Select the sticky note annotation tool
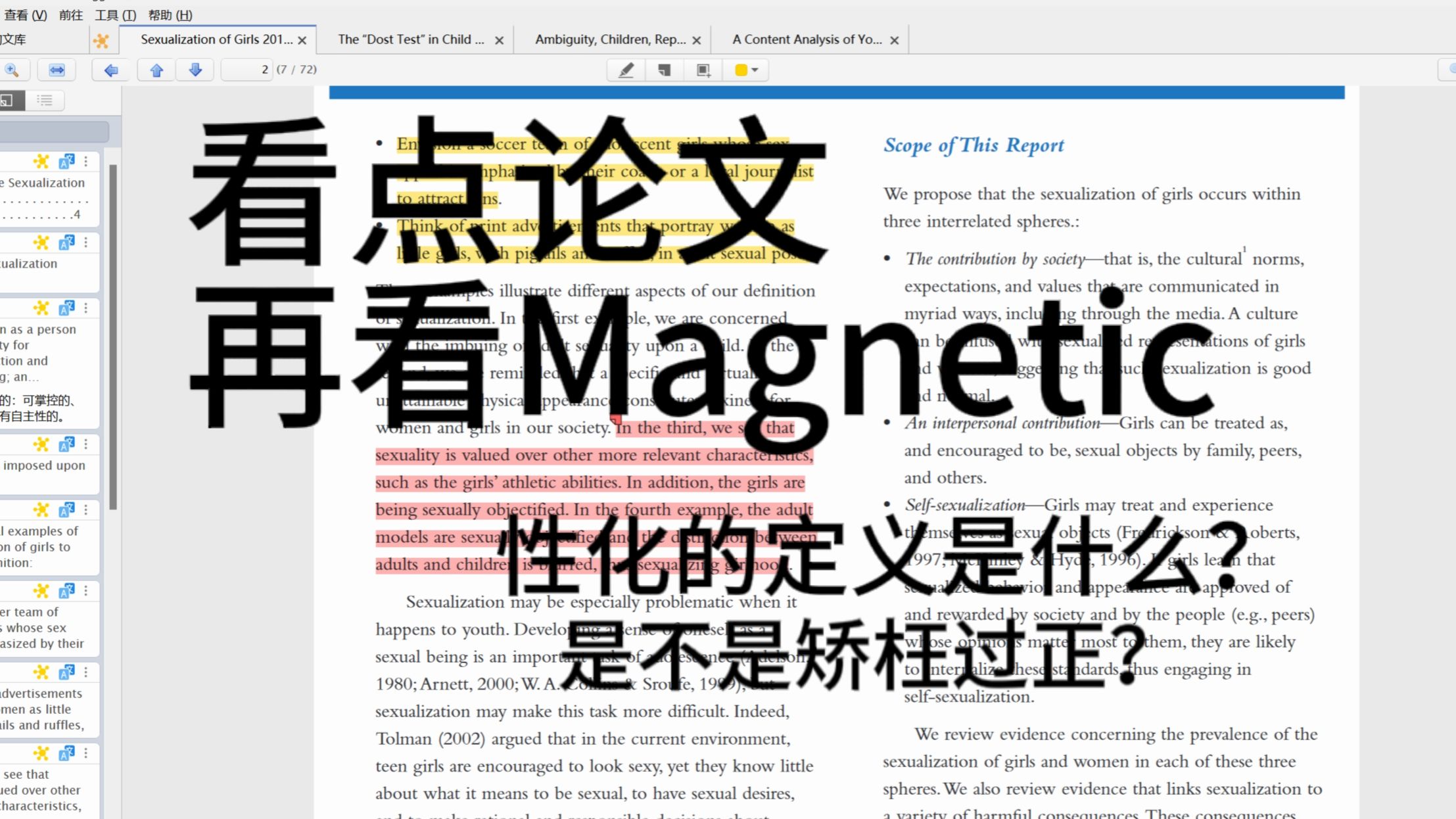Image resolution: width=1456 pixels, height=819 pixels. click(665, 70)
